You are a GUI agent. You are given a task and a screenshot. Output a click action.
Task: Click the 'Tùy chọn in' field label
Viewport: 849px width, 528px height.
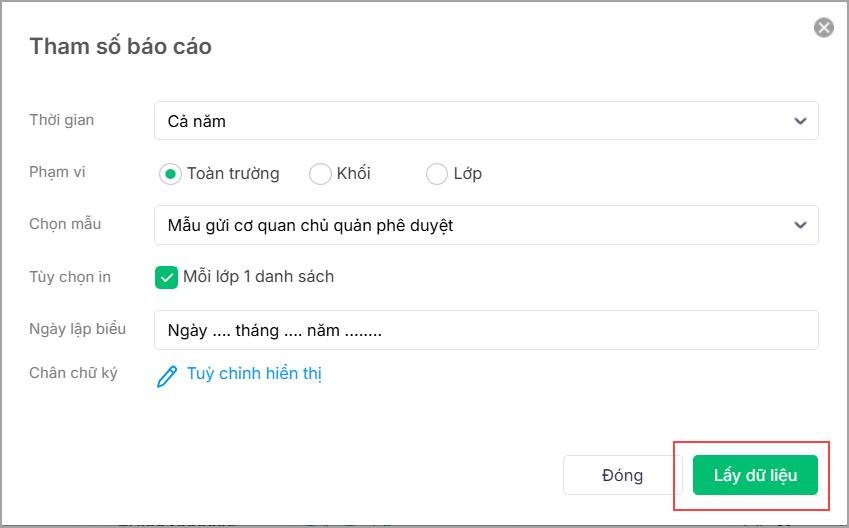[70, 277]
